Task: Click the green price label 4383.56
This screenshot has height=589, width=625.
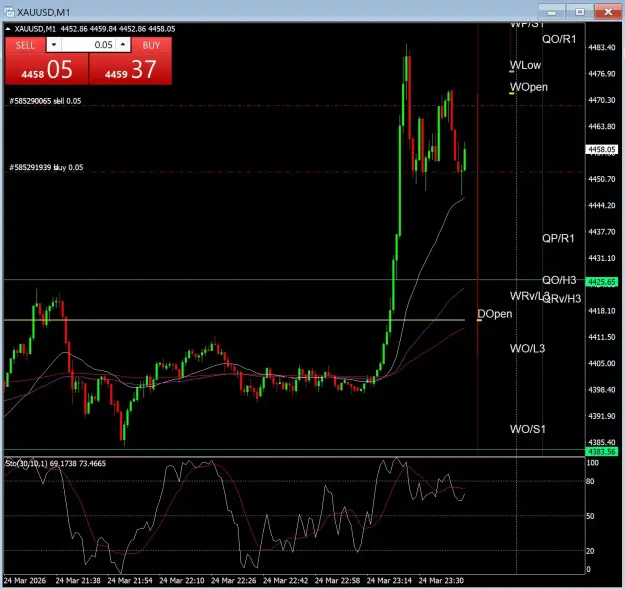Action: 602,452
